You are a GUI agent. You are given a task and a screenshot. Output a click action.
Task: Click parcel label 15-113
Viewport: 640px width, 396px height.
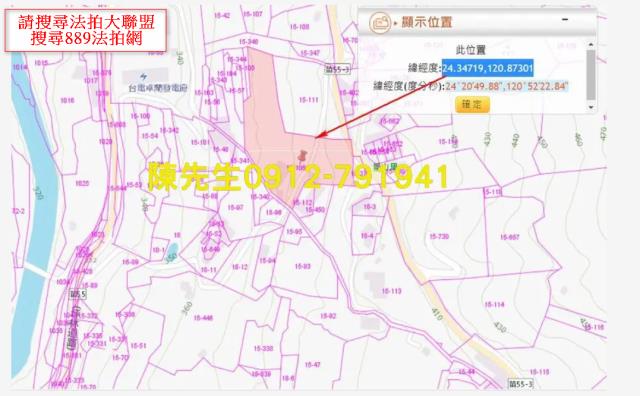coord(391,291)
